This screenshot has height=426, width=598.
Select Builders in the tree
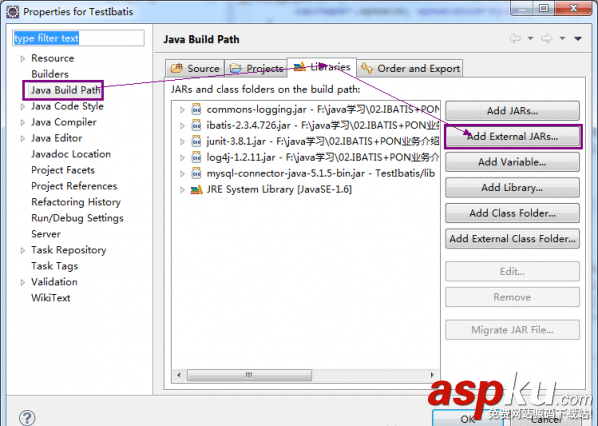(x=50, y=74)
